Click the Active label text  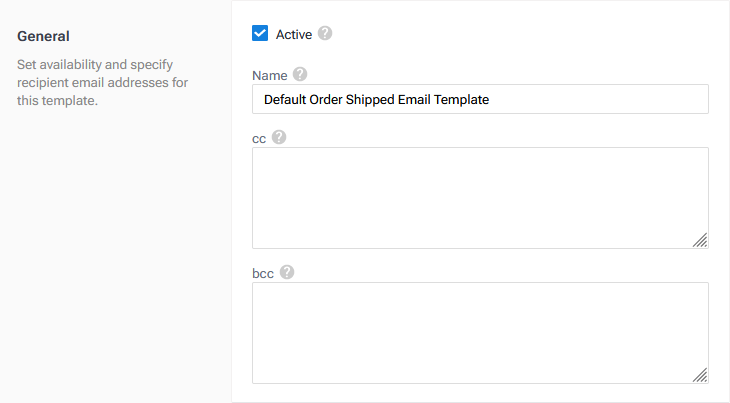tap(294, 34)
